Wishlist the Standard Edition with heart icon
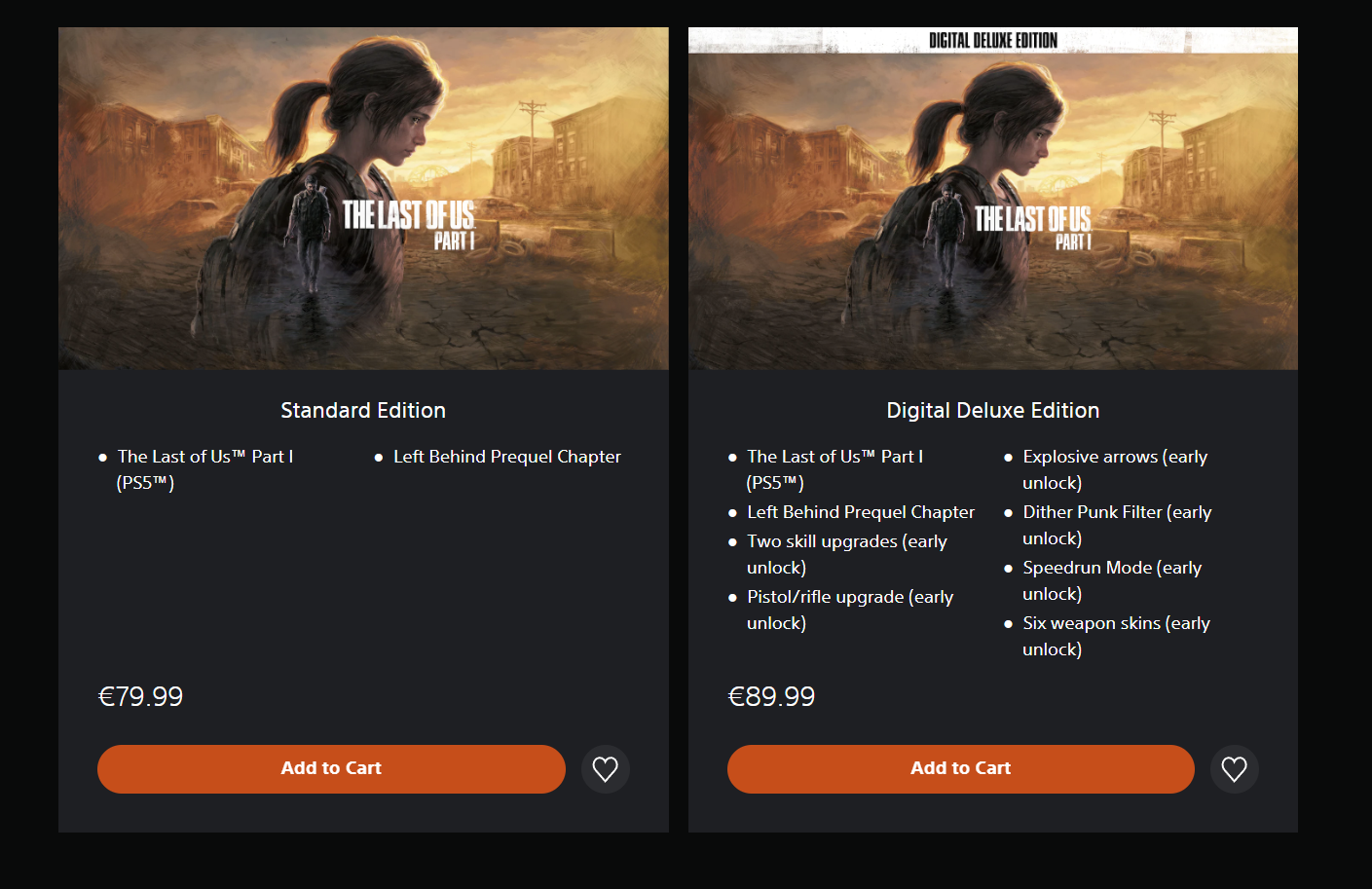Screen dimensions: 1372x889 606,769
